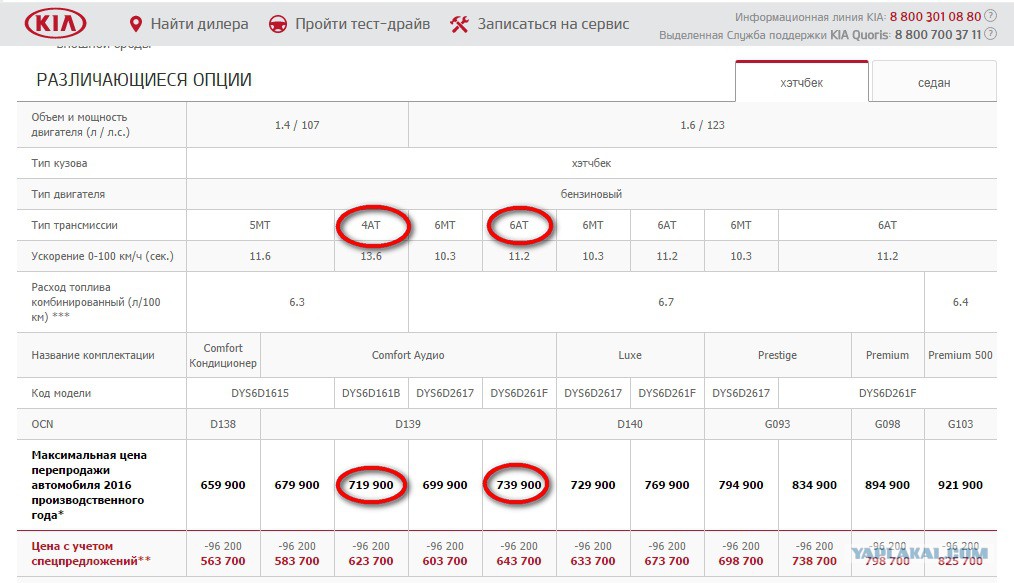Click the 6.4 fuel consumption cell
Screen dimensions: 1014x583
point(960,302)
